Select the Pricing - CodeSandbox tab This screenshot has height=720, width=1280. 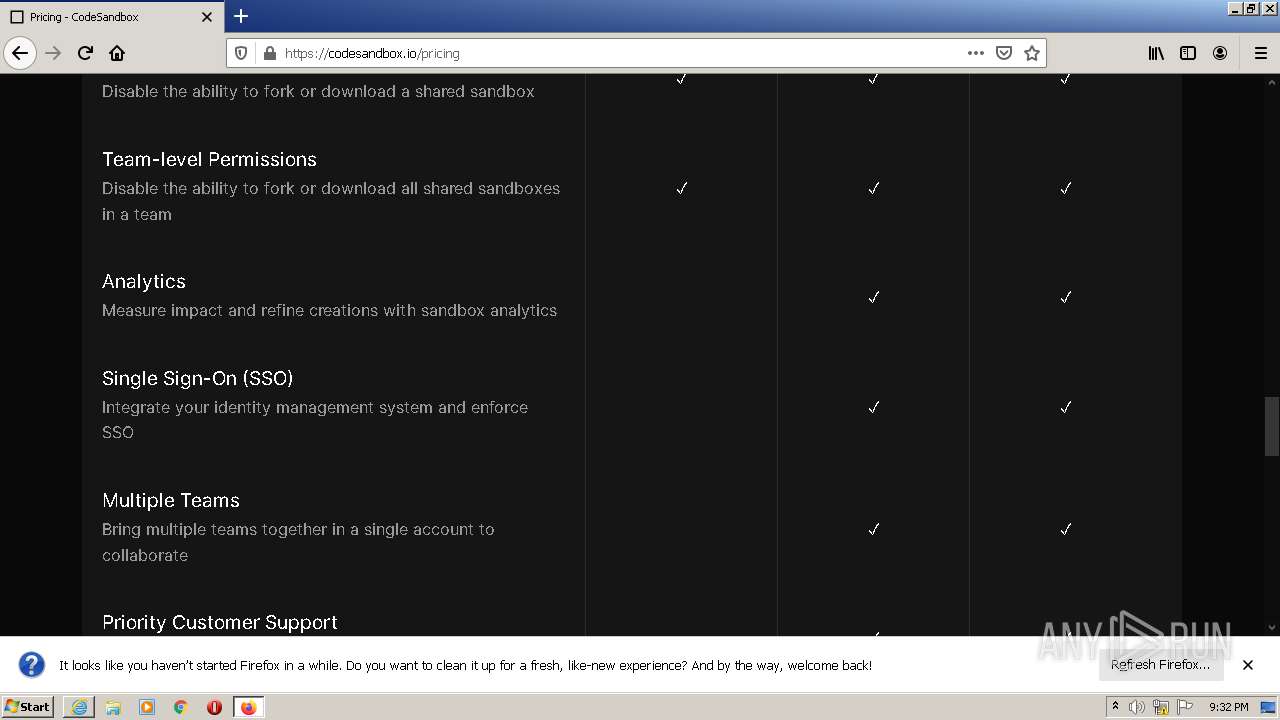[x=112, y=17]
